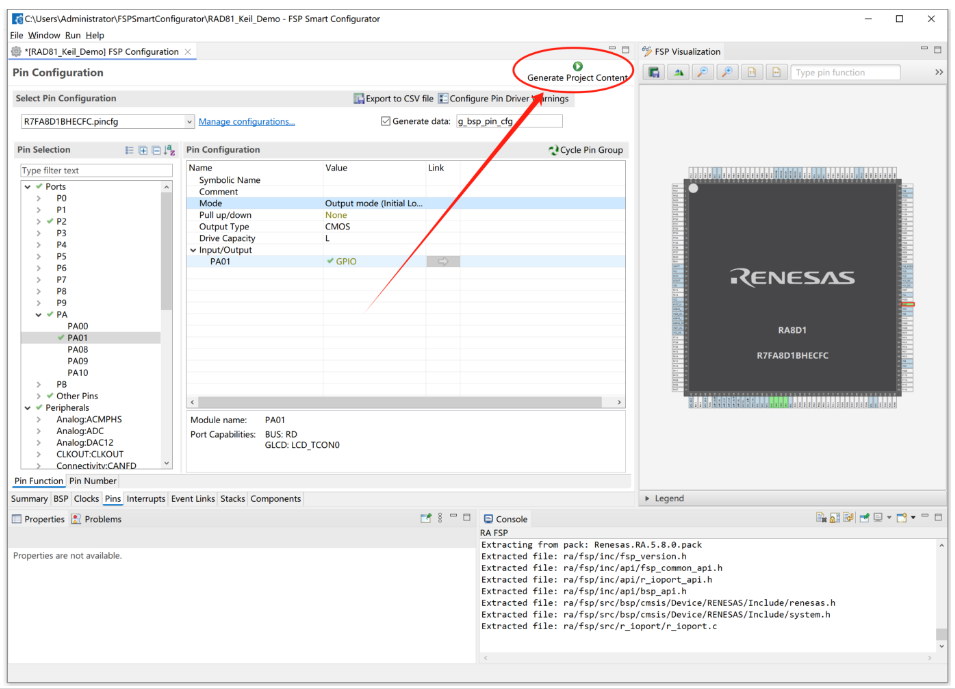Click the Cycle Pin Group button
This screenshot has height=689, width=955.
[586, 150]
